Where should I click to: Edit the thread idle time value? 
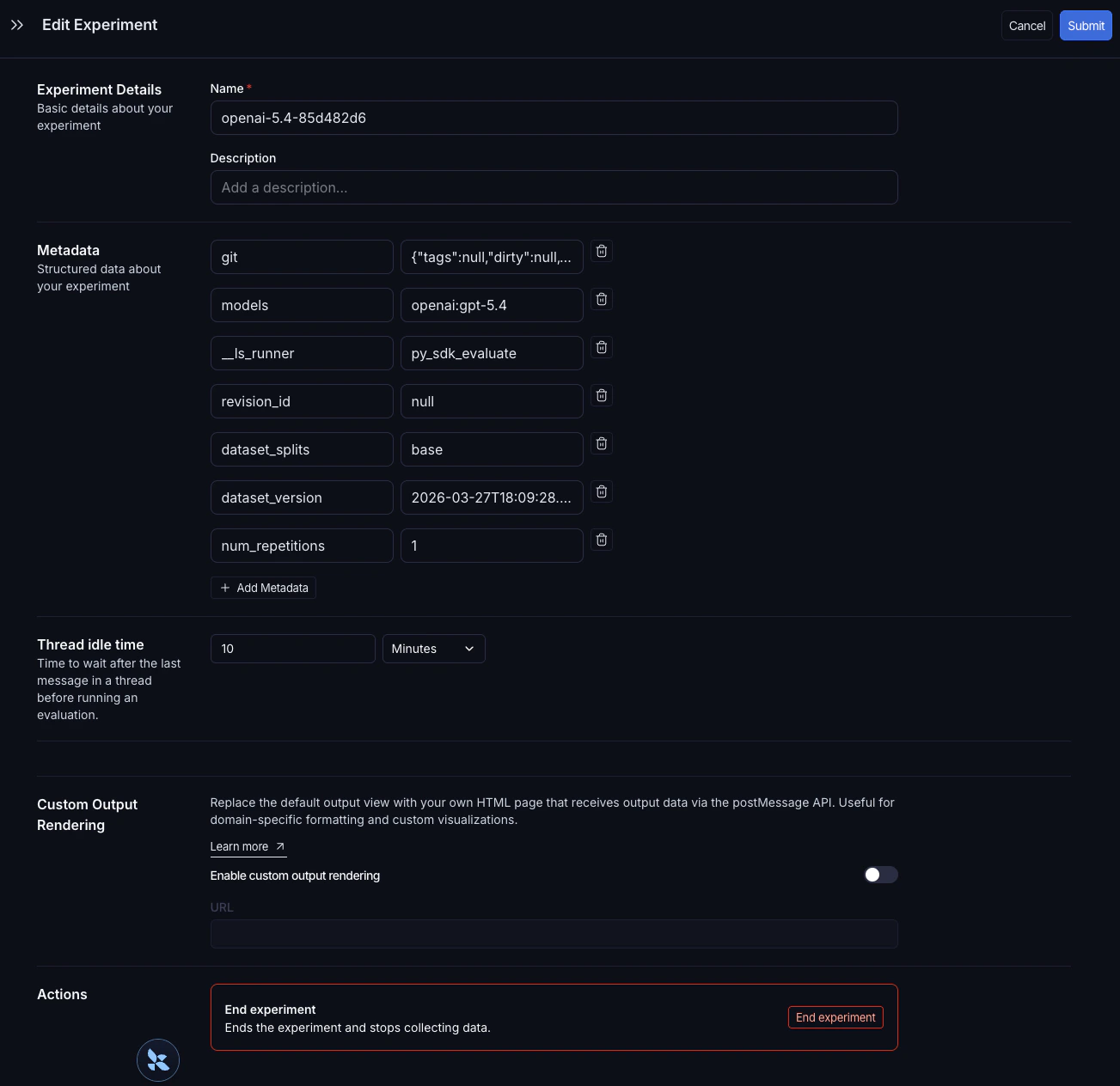coord(292,649)
